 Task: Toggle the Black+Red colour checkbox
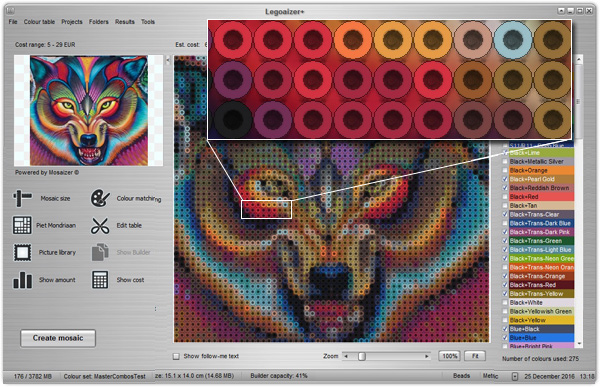505,197
